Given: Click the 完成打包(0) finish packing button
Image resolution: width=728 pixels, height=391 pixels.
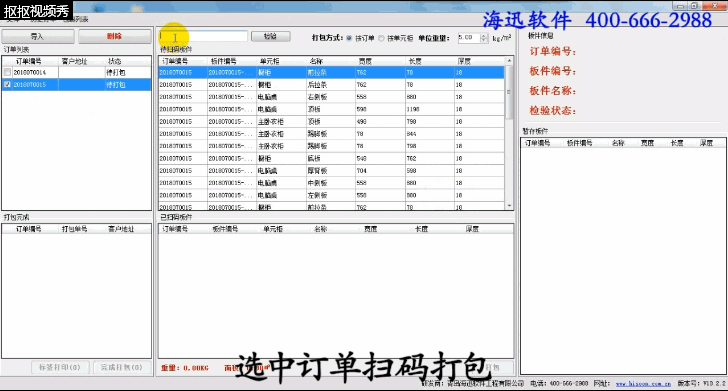Looking at the screenshot, I should point(122,367).
